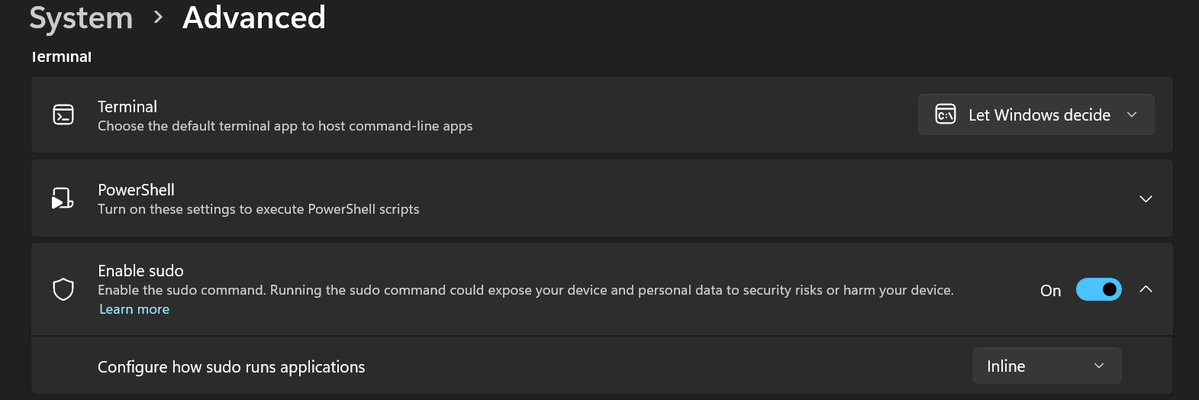The height and width of the screenshot is (400, 1199).
Task: Click the shield icon beside Enable sudo
Action: pyautogui.click(x=63, y=290)
